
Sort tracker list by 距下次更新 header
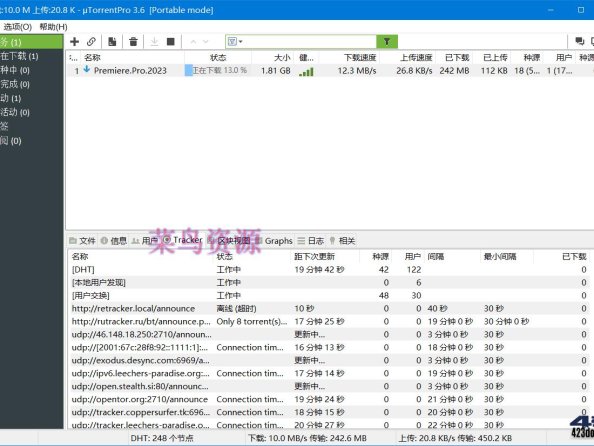[x=325, y=257]
